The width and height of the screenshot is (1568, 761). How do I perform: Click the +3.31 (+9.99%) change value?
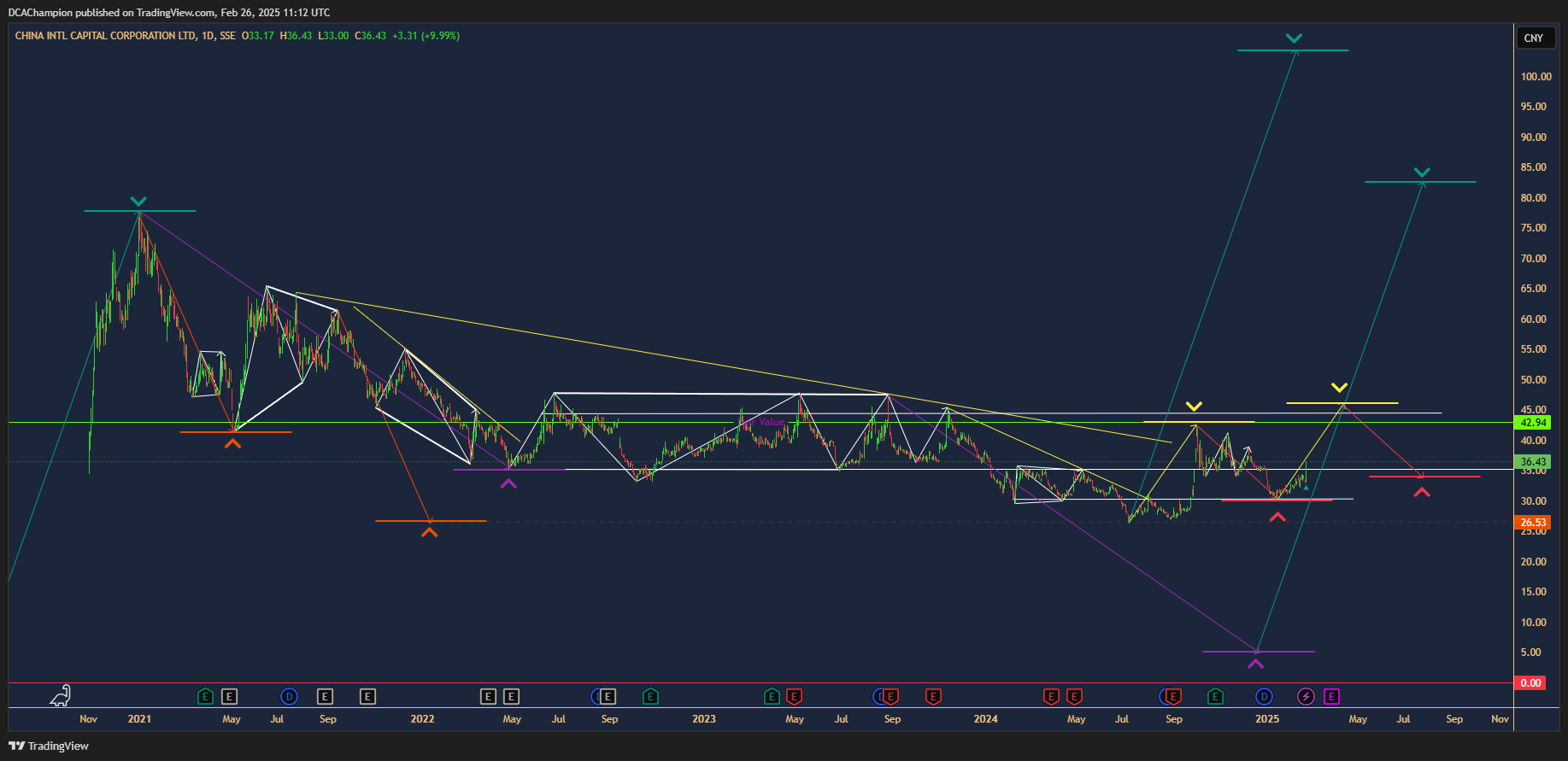(426, 36)
